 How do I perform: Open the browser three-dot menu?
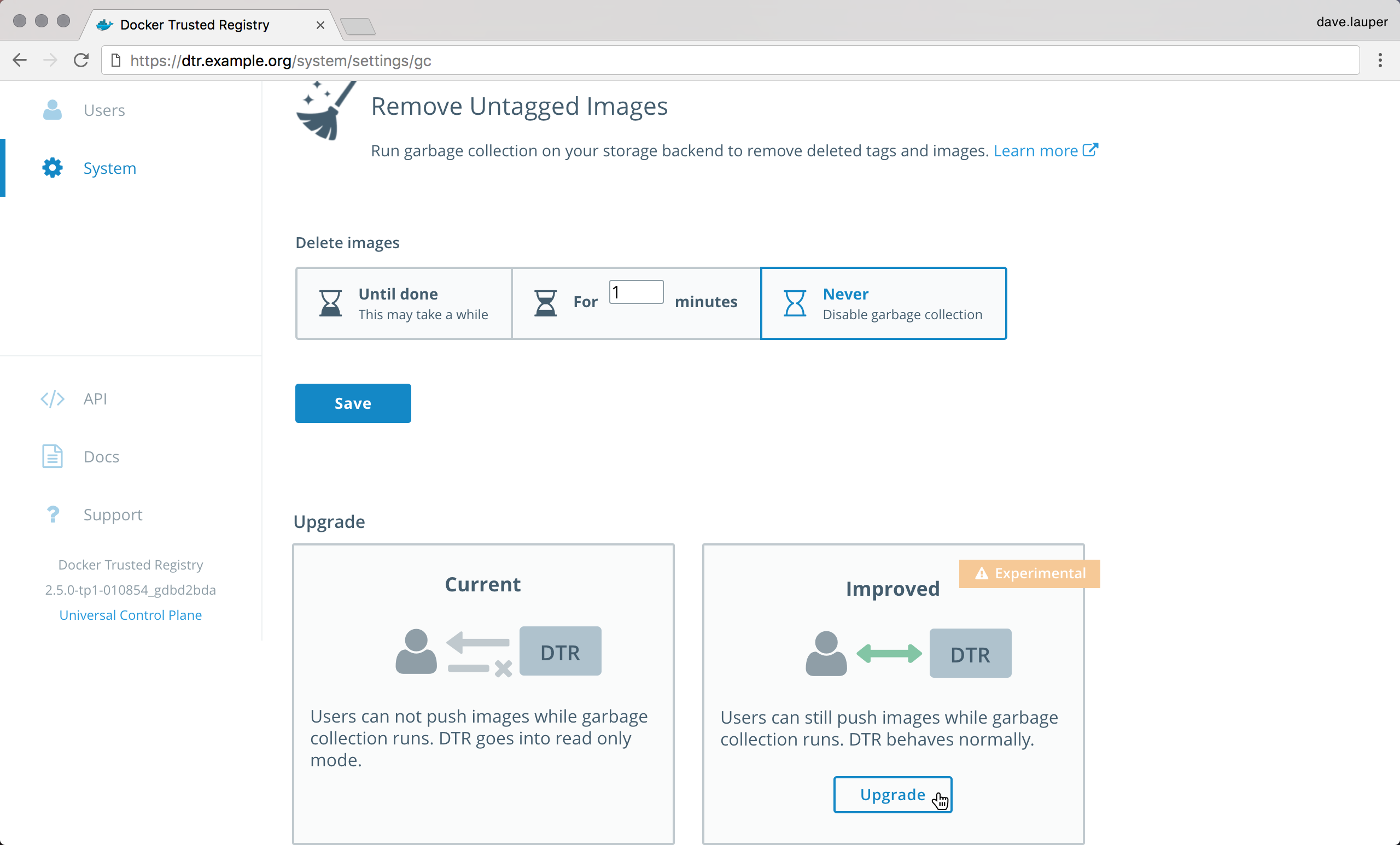tap(1380, 60)
